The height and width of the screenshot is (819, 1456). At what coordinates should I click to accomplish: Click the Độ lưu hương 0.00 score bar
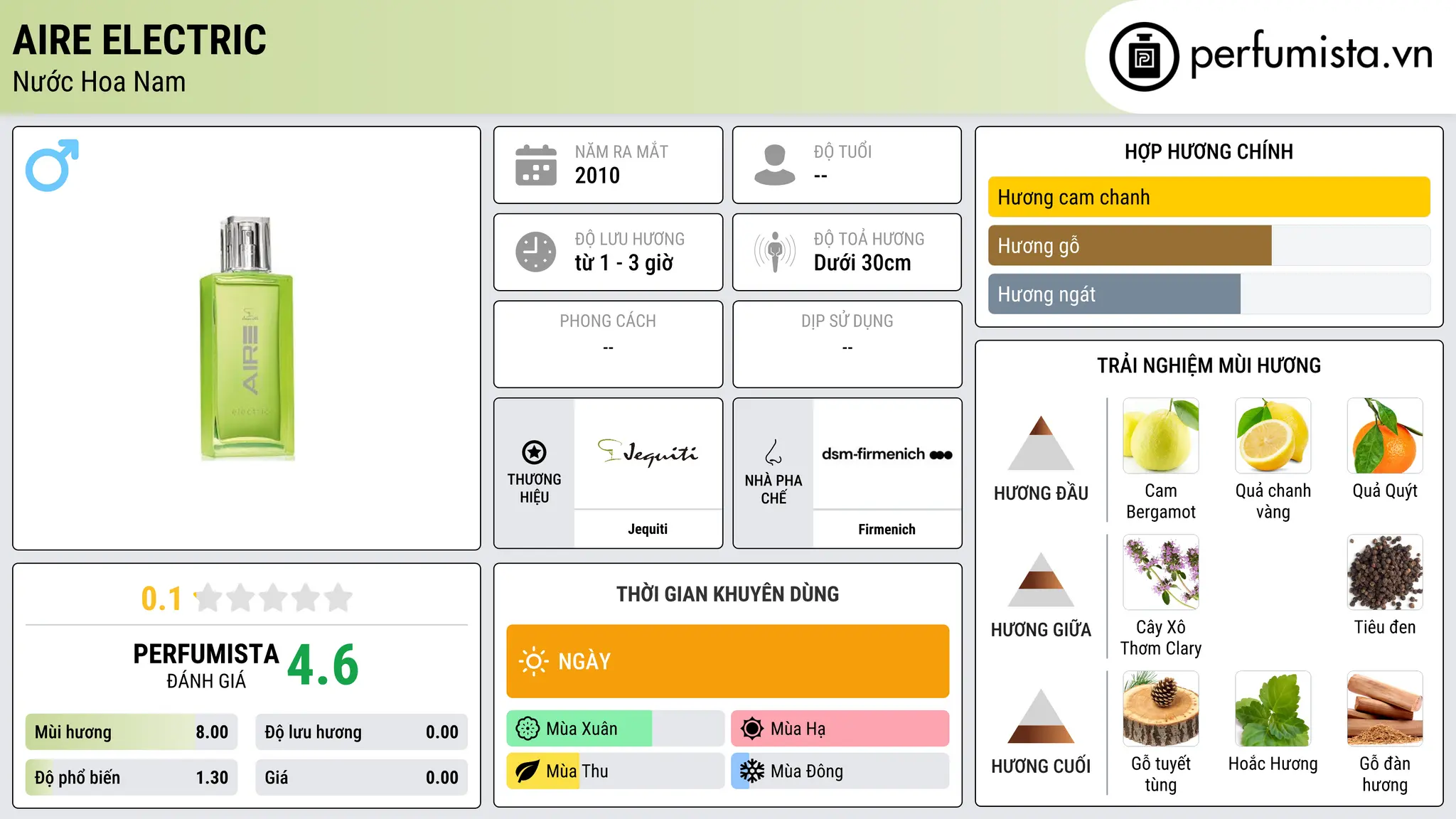[x=362, y=732]
